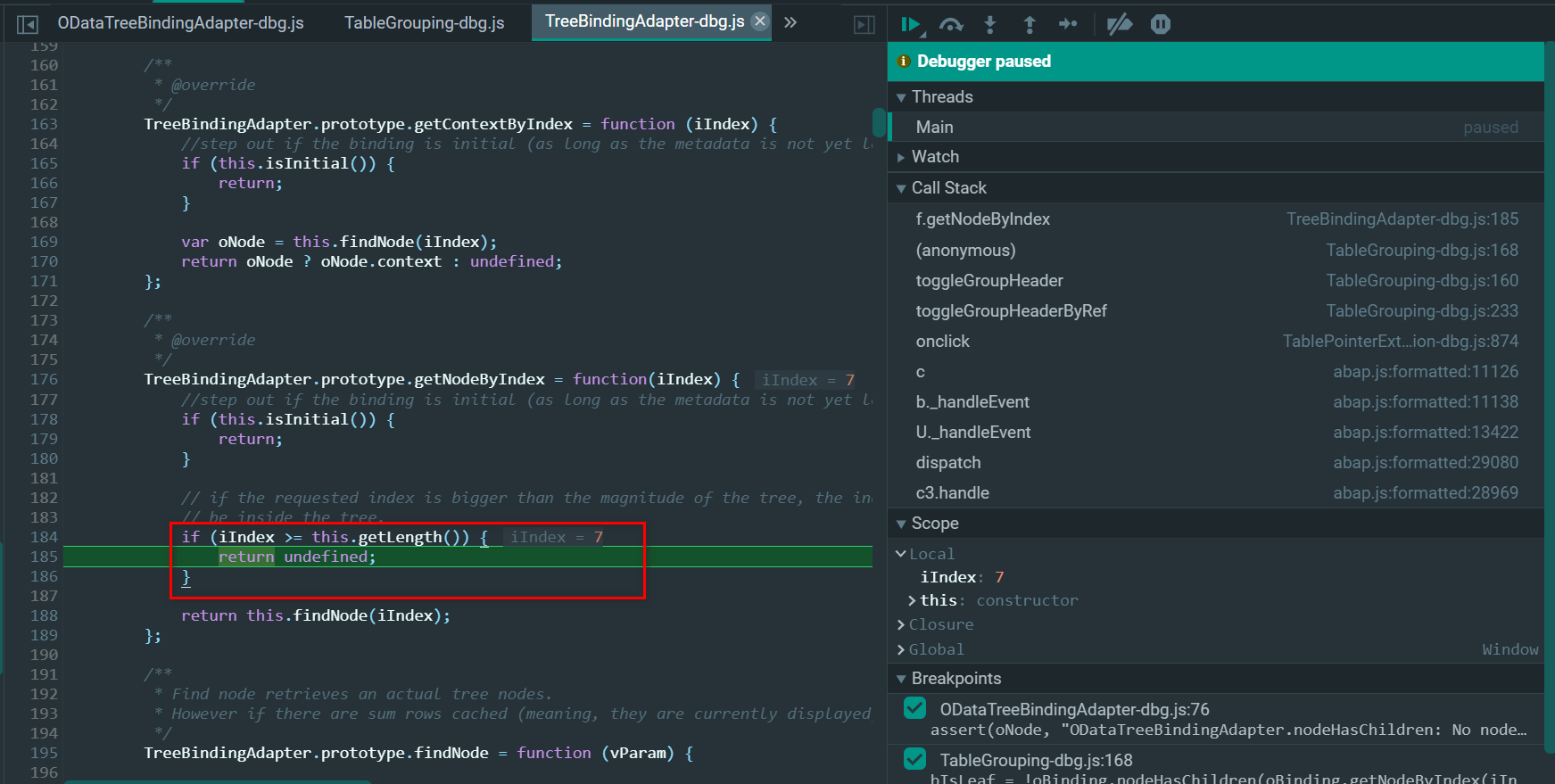Select toggleGroupHeader stack frame
The height and width of the screenshot is (784, 1555).
pyautogui.click(x=1216, y=281)
